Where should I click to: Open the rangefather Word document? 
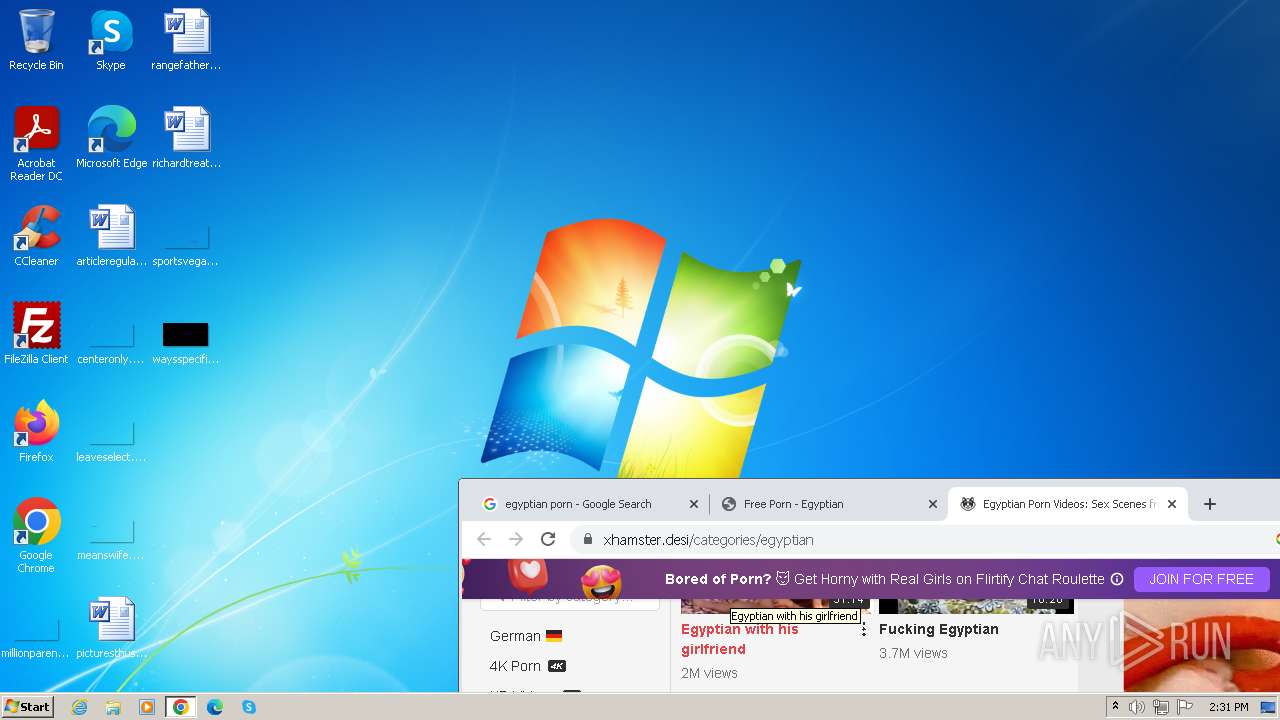[x=186, y=40]
